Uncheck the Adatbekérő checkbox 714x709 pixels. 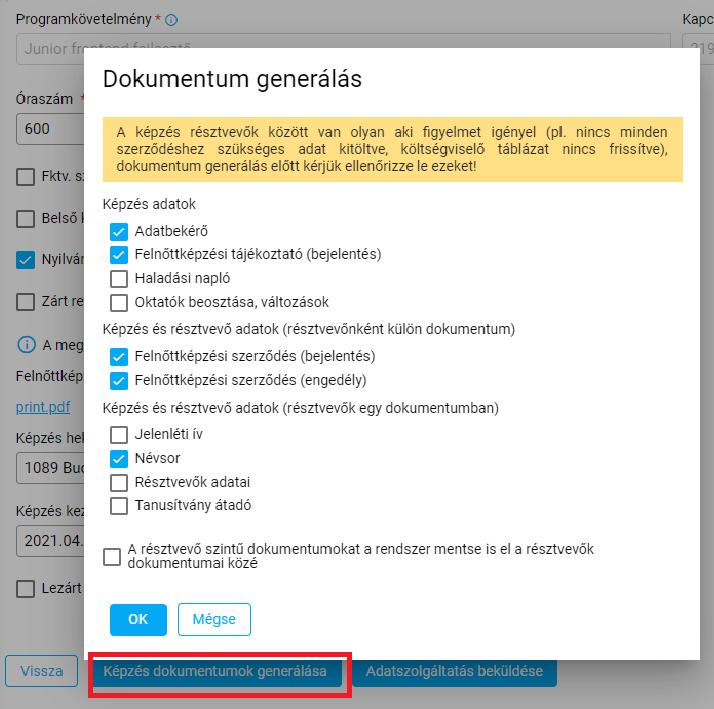pyautogui.click(x=119, y=231)
